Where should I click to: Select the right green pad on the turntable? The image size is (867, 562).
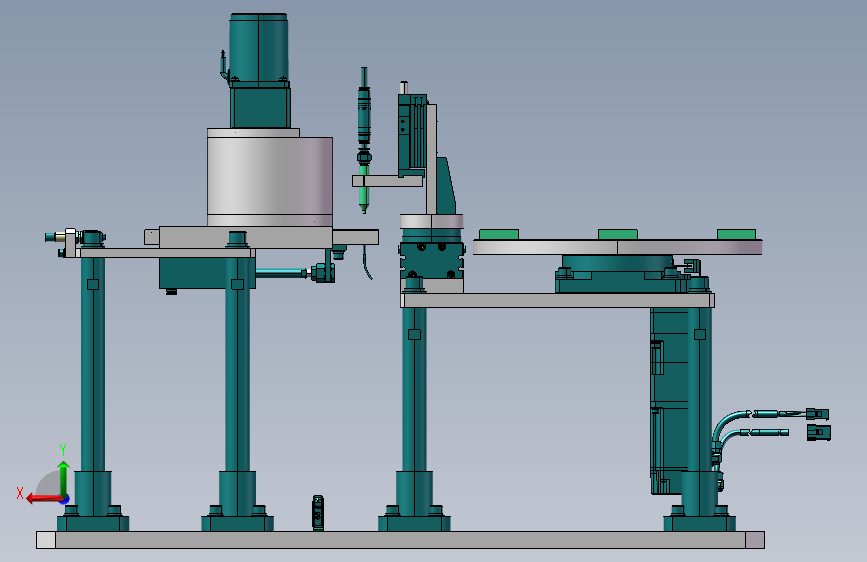pyautogui.click(x=737, y=235)
